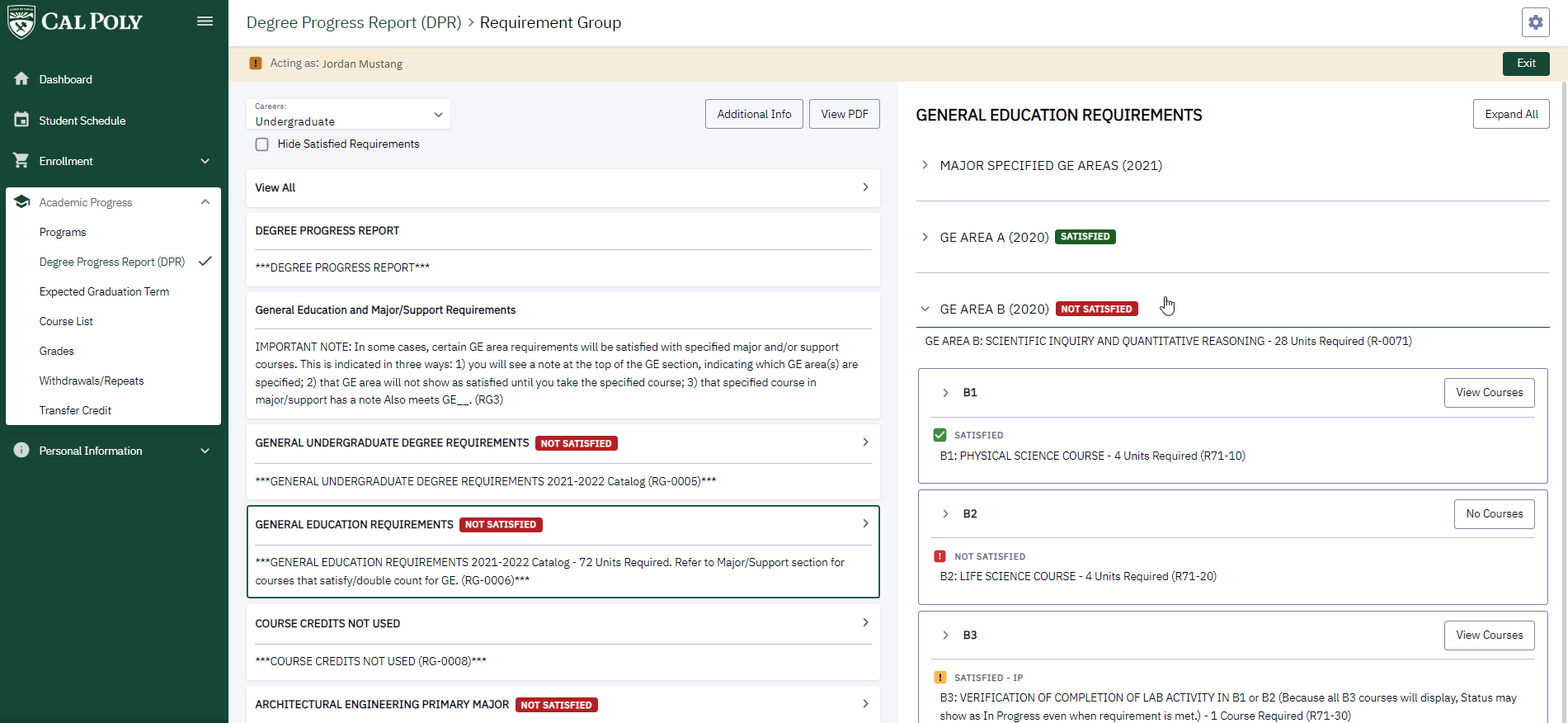Viewport: 1568px width, 723px height.
Task: Open the Careers Undergraduate dropdown
Action: coord(348,115)
